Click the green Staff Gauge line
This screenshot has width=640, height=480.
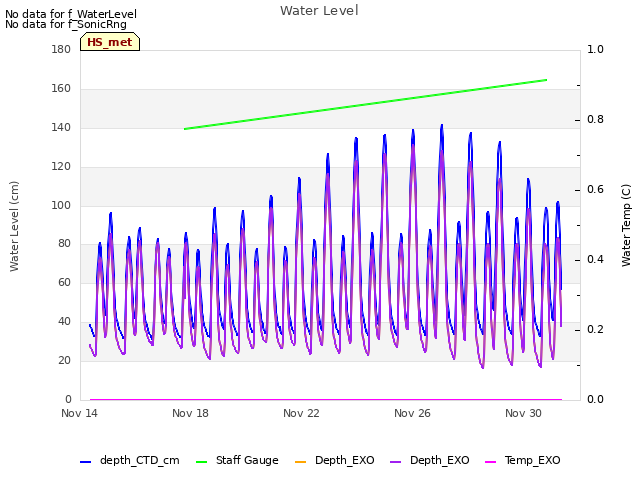coord(365,104)
